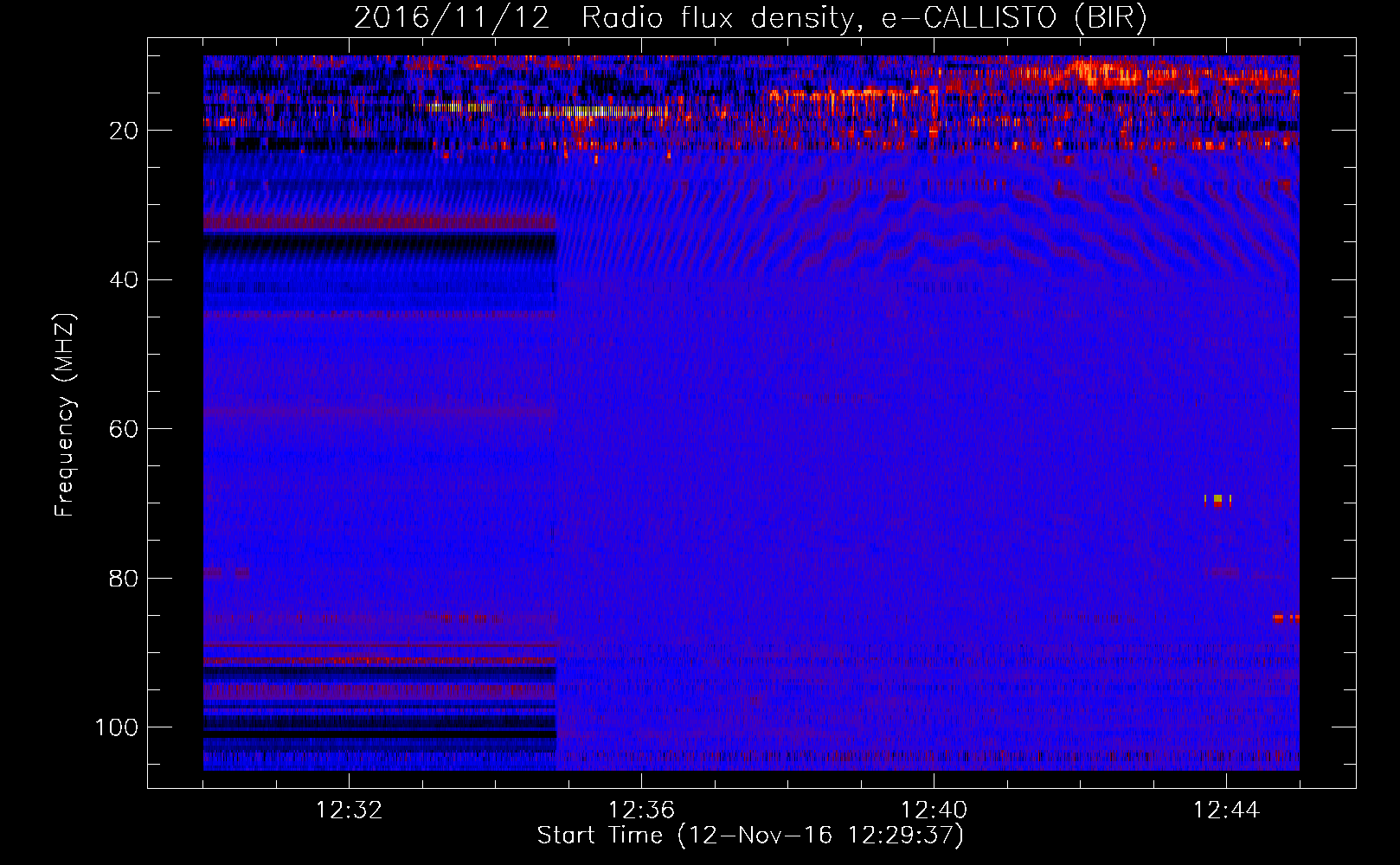Click the 40 MHz frequency tick label
Viewport: 1400px width, 865px height.
tap(124, 280)
